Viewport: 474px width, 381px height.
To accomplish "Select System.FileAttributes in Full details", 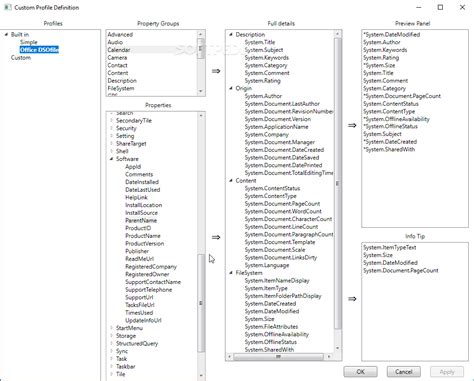I will [x=271, y=327].
